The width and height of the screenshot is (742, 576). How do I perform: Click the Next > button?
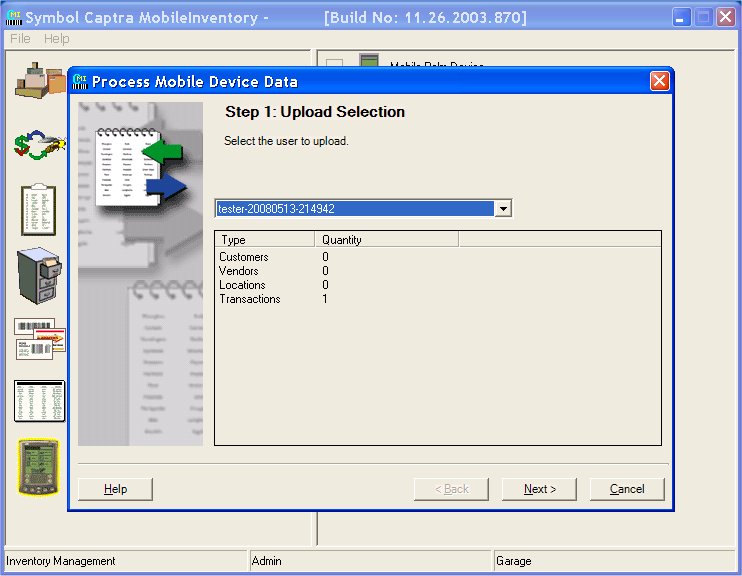click(539, 489)
